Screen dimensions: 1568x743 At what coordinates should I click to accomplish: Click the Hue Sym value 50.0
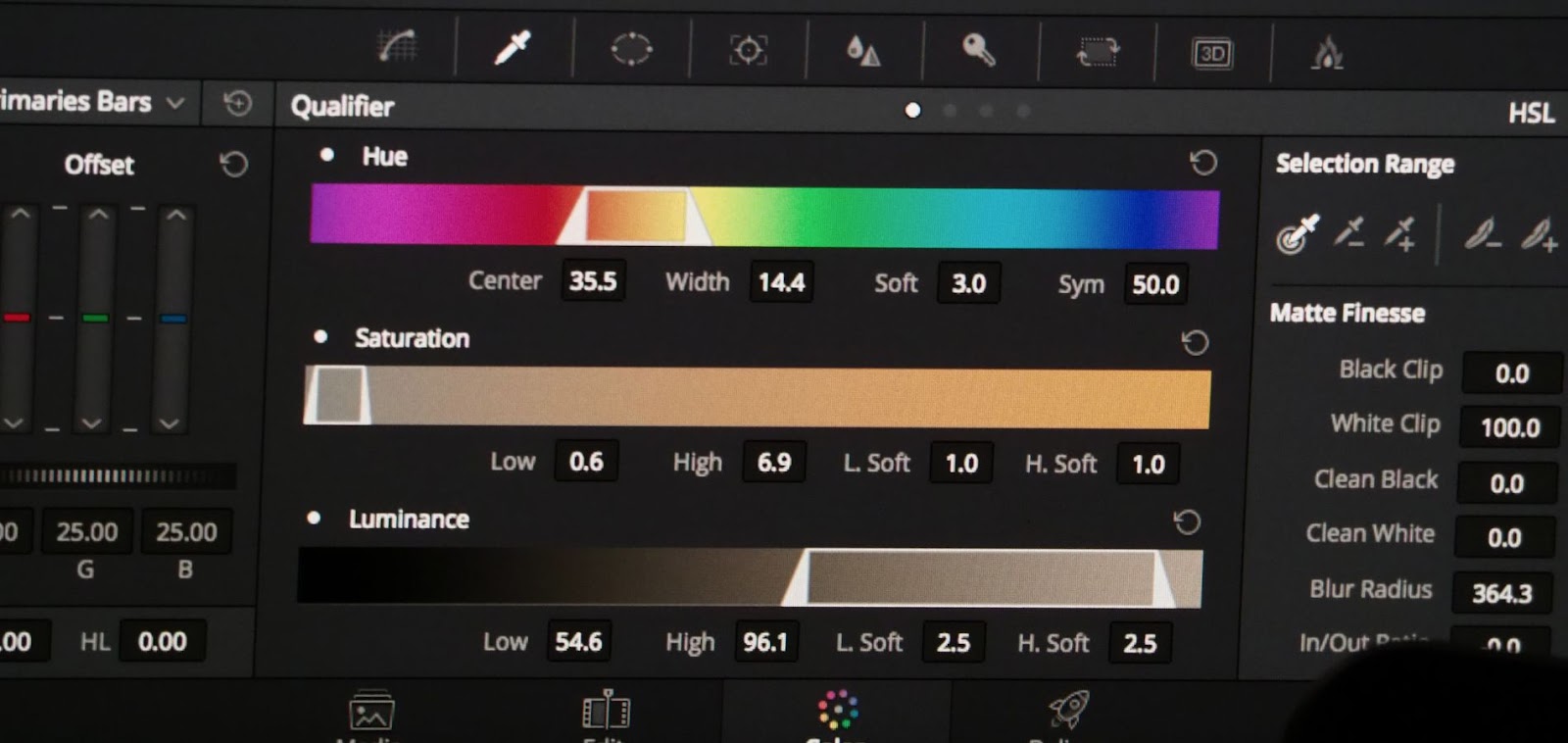pos(1155,284)
